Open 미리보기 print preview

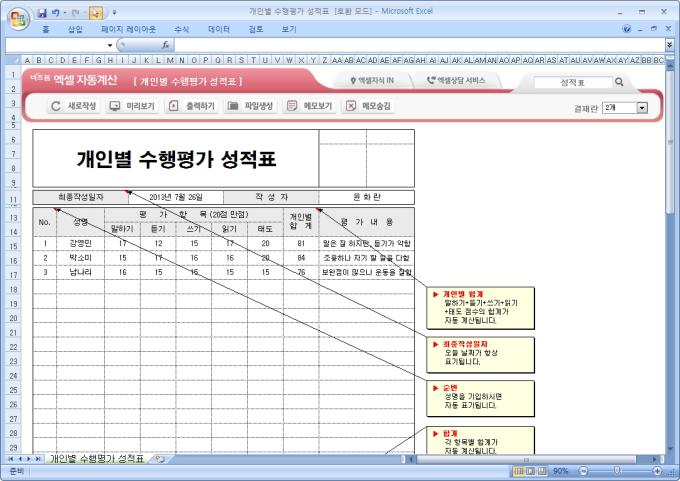132,105
